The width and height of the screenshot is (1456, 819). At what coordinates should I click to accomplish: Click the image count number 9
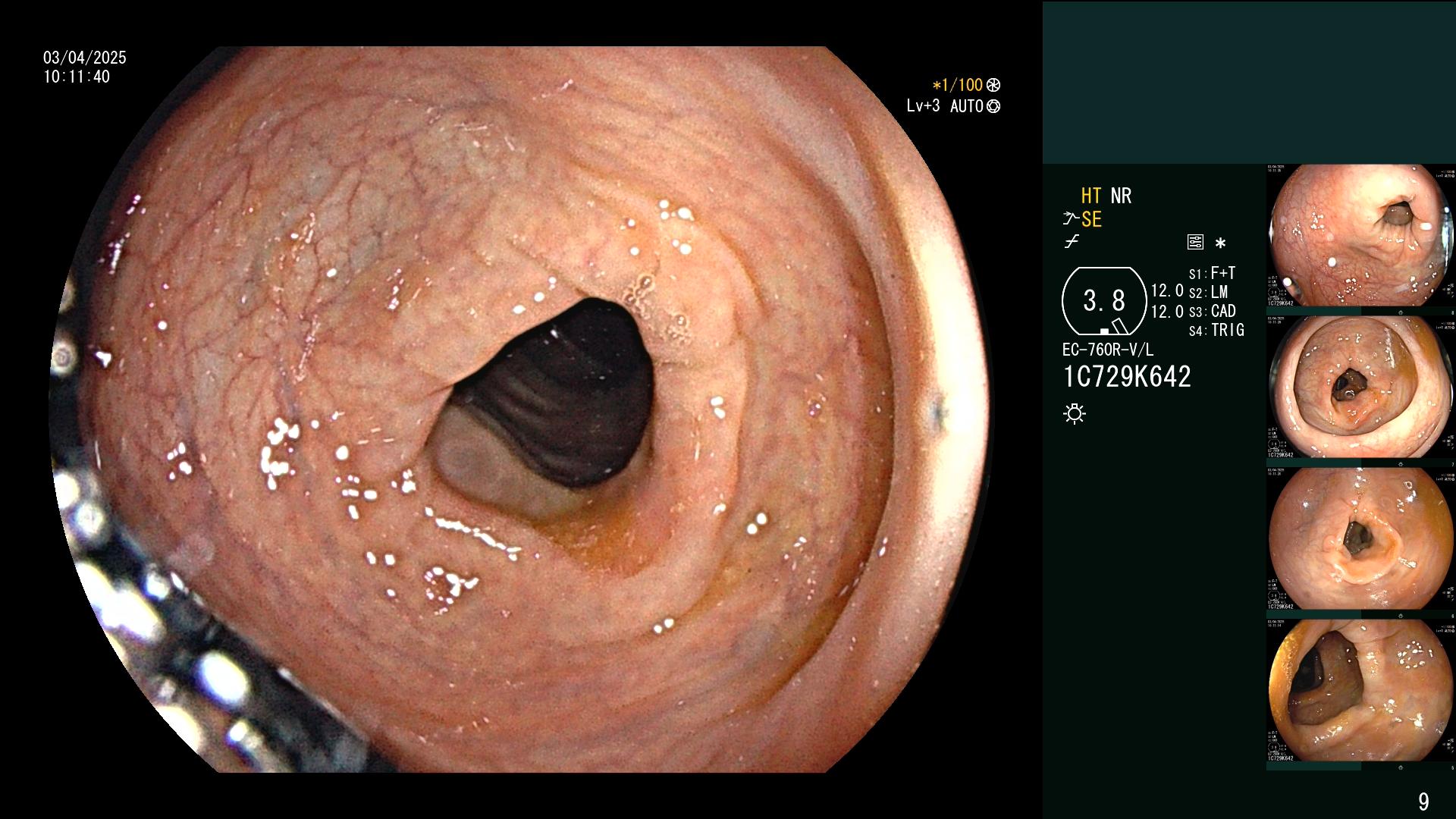point(1423,802)
